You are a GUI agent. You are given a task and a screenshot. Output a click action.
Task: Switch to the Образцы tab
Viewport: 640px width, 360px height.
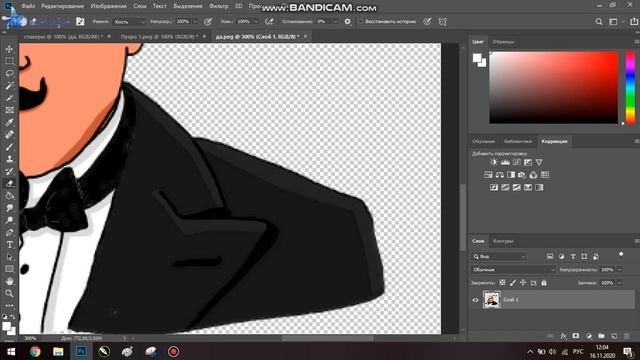(x=503, y=42)
